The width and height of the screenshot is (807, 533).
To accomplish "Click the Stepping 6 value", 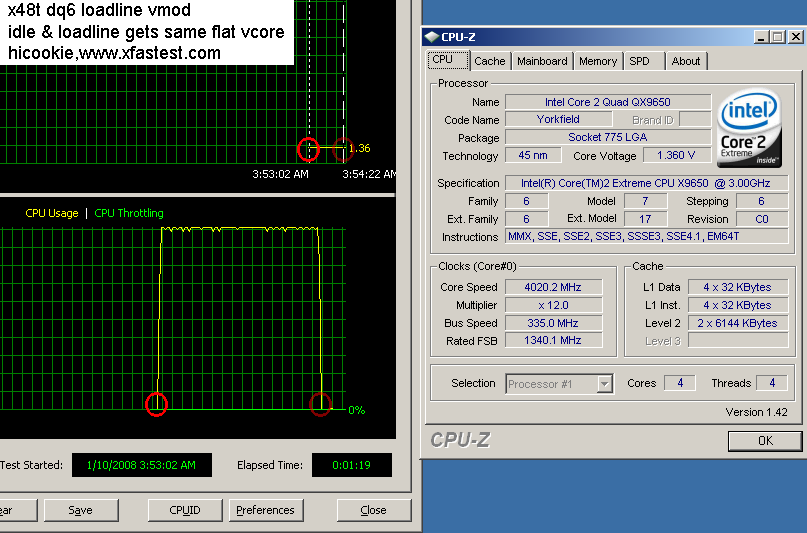I will 762,201.
